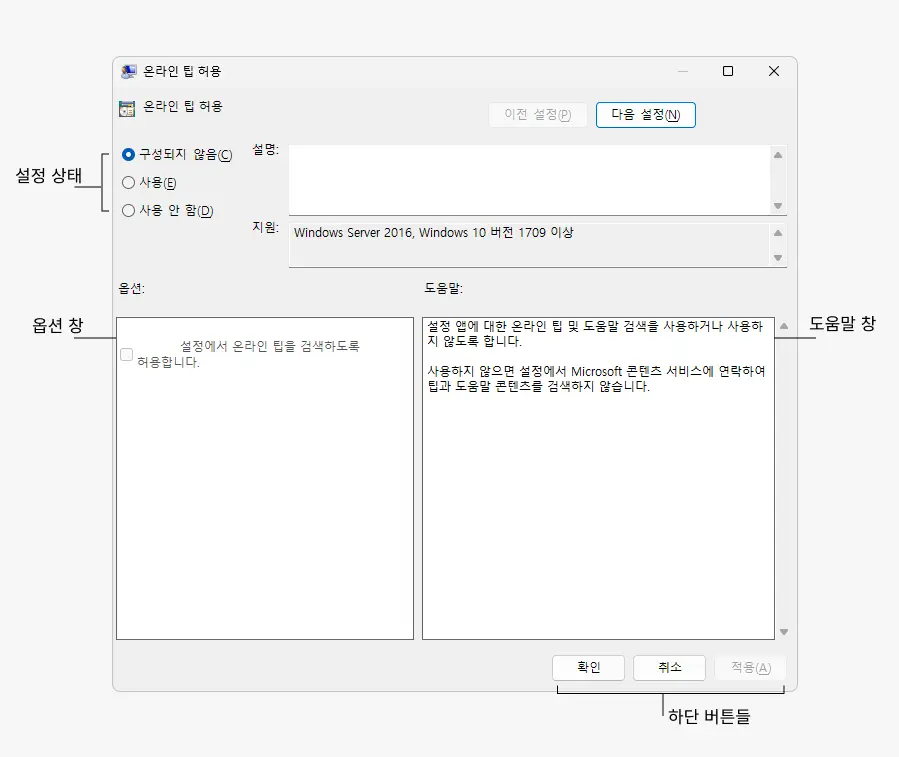Cancel with the 취소 button
The image size is (899, 757).
669,668
